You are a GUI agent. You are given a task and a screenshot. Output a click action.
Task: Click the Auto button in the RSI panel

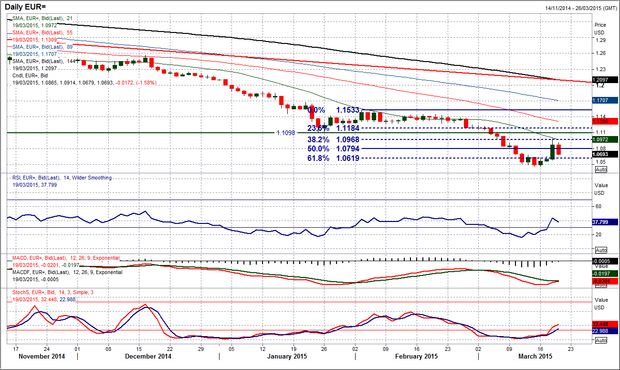(601, 250)
